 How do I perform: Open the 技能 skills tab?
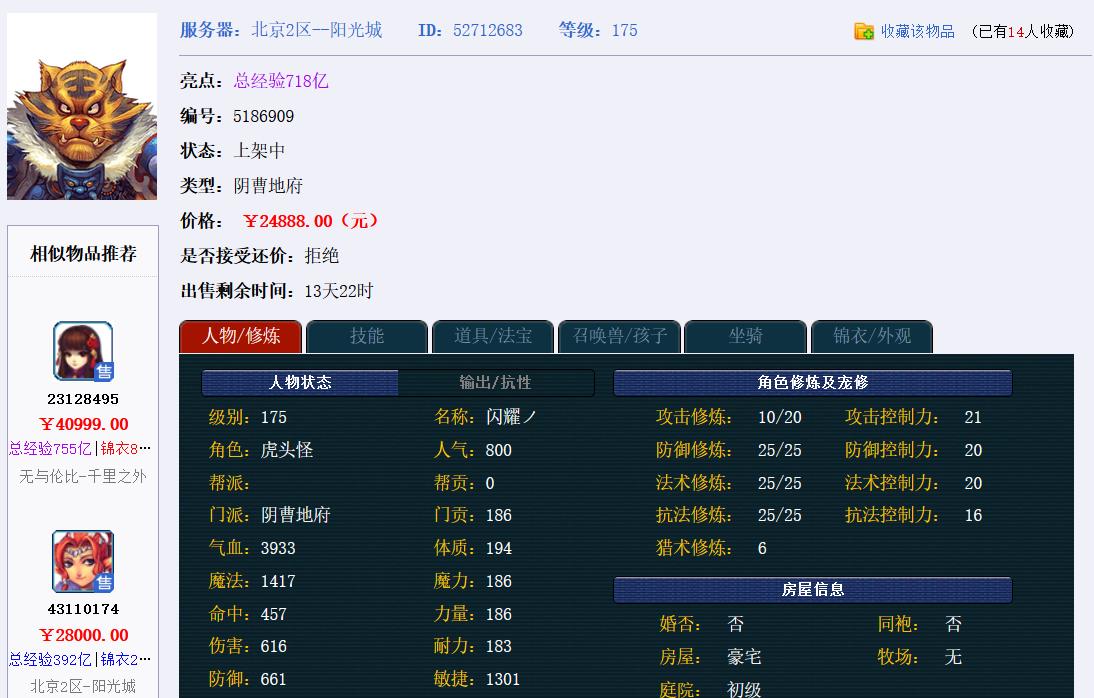pyautogui.click(x=366, y=337)
